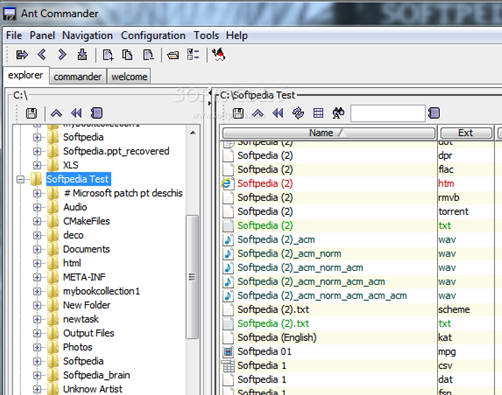This screenshot has height=395, width=502.
Task: Open the Configuration menu
Action: [153, 35]
